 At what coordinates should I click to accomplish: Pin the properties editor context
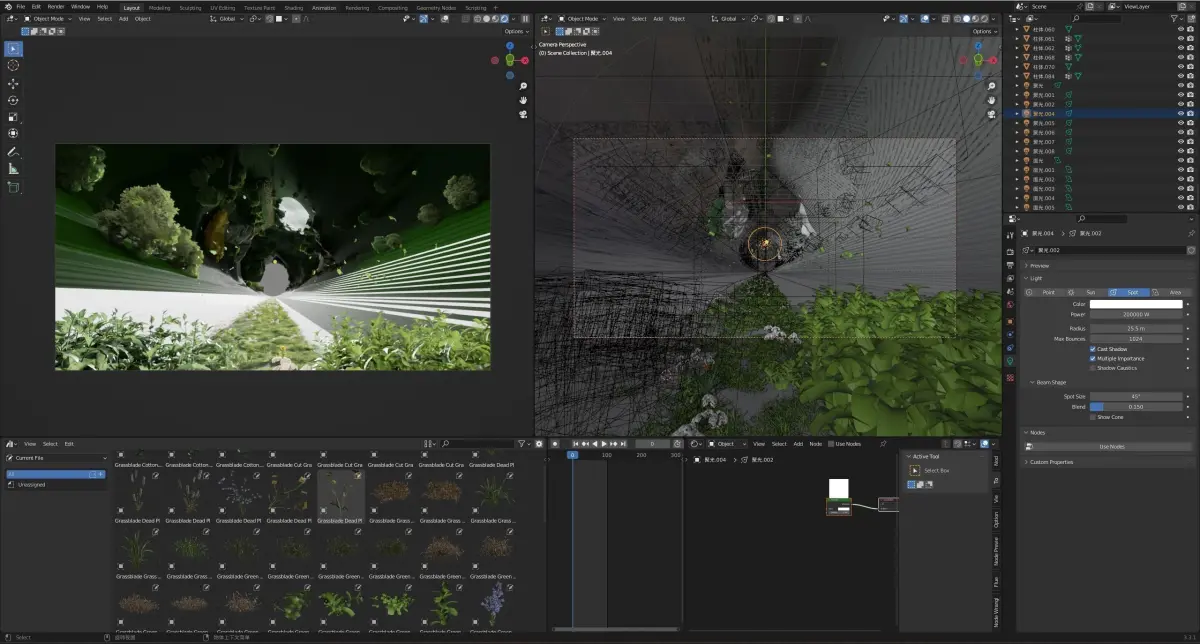click(1191, 233)
